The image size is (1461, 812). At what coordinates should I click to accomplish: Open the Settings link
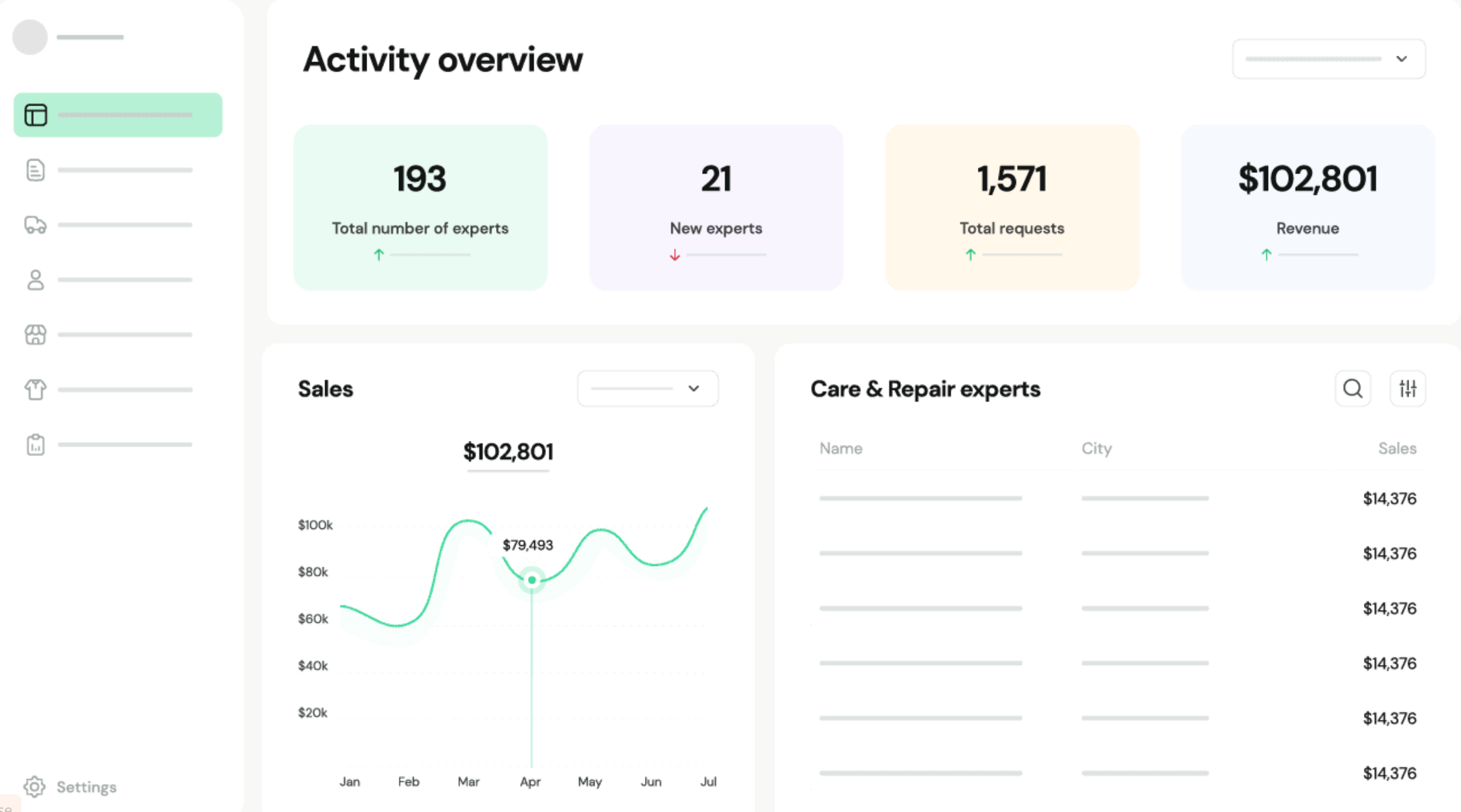[86, 787]
